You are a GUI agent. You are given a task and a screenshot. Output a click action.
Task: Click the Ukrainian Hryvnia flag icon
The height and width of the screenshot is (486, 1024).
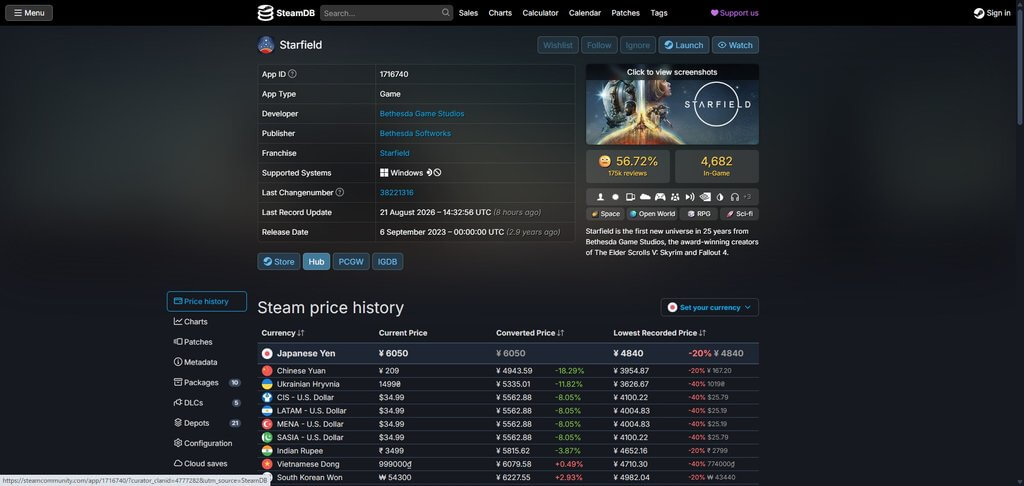pyautogui.click(x=266, y=384)
